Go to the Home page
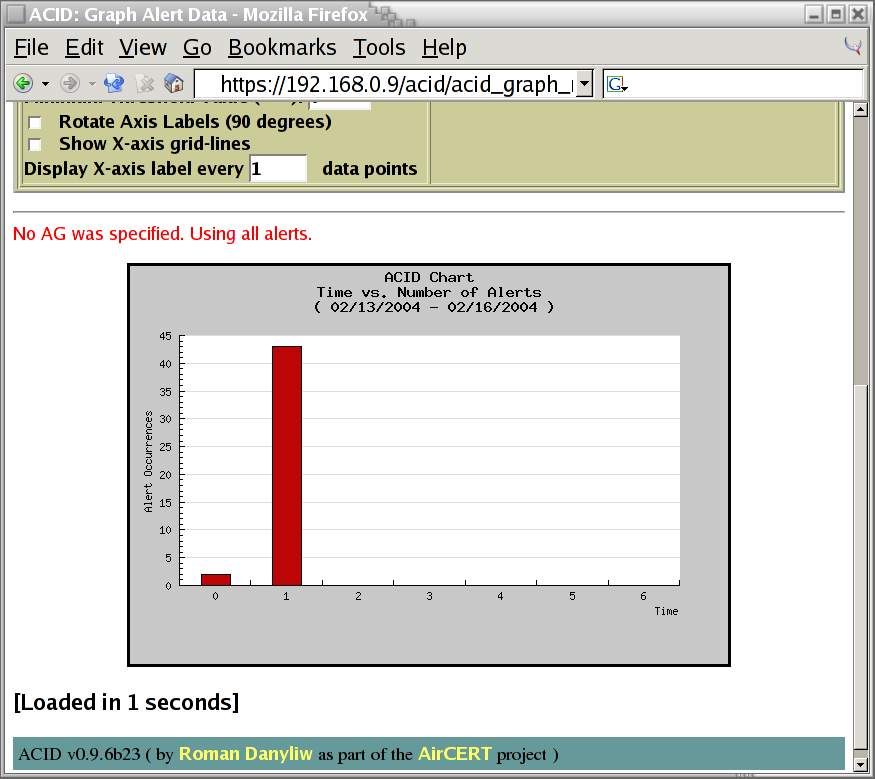Viewport: 875px width, 779px height. (x=174, y=83)
